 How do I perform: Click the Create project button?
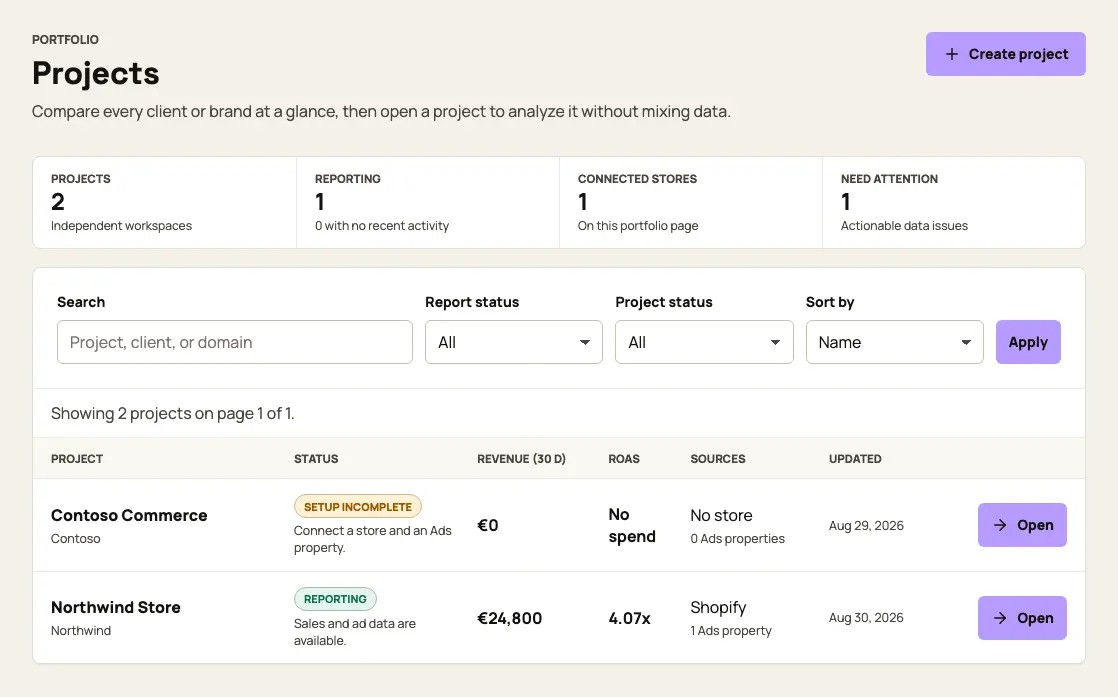1005,54
